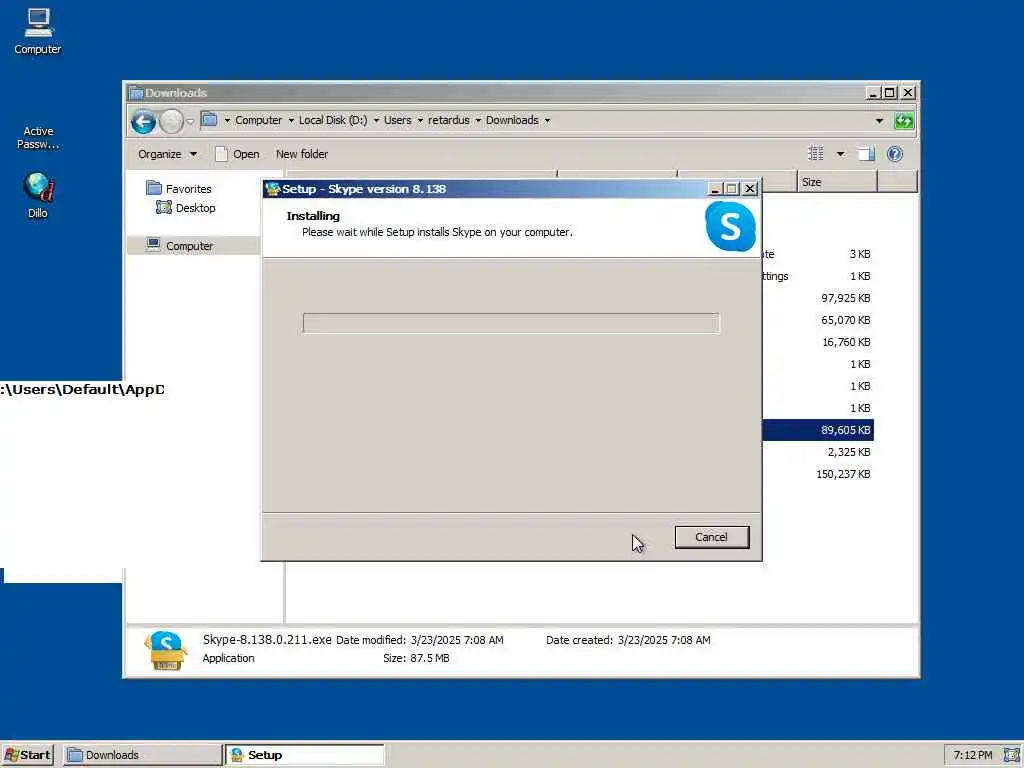Click Open in the Explorer toolbar

click(x=238, y=154)
